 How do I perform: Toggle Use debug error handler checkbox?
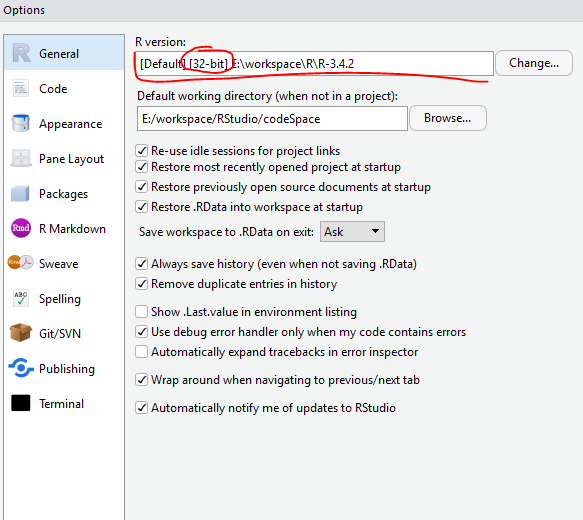coord(142,331)
